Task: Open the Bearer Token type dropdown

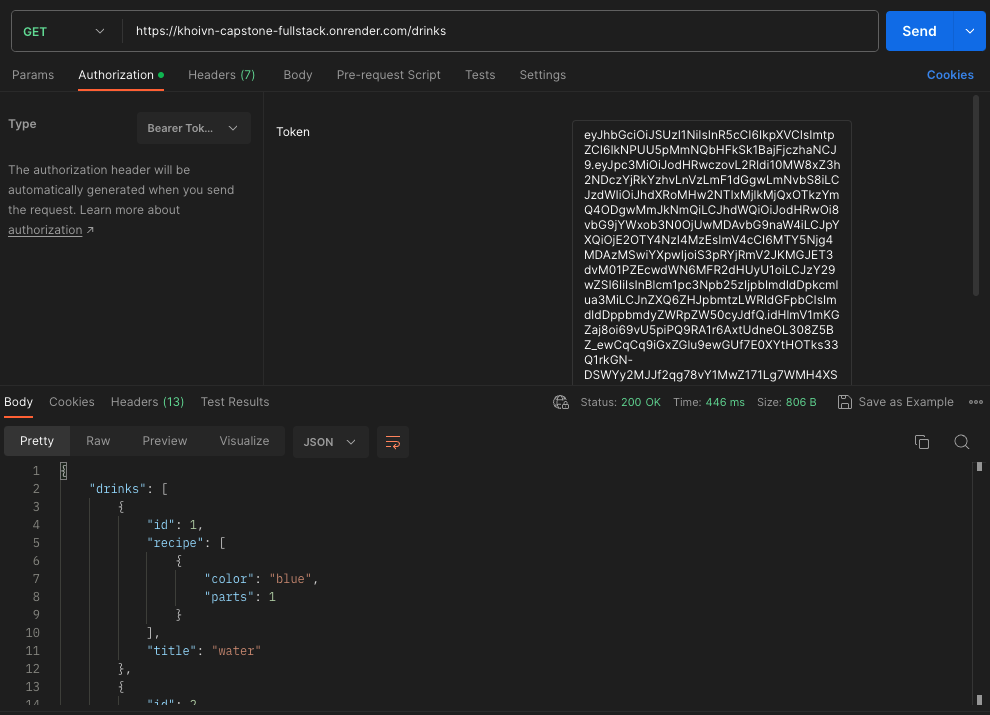Action: [194, 128]
